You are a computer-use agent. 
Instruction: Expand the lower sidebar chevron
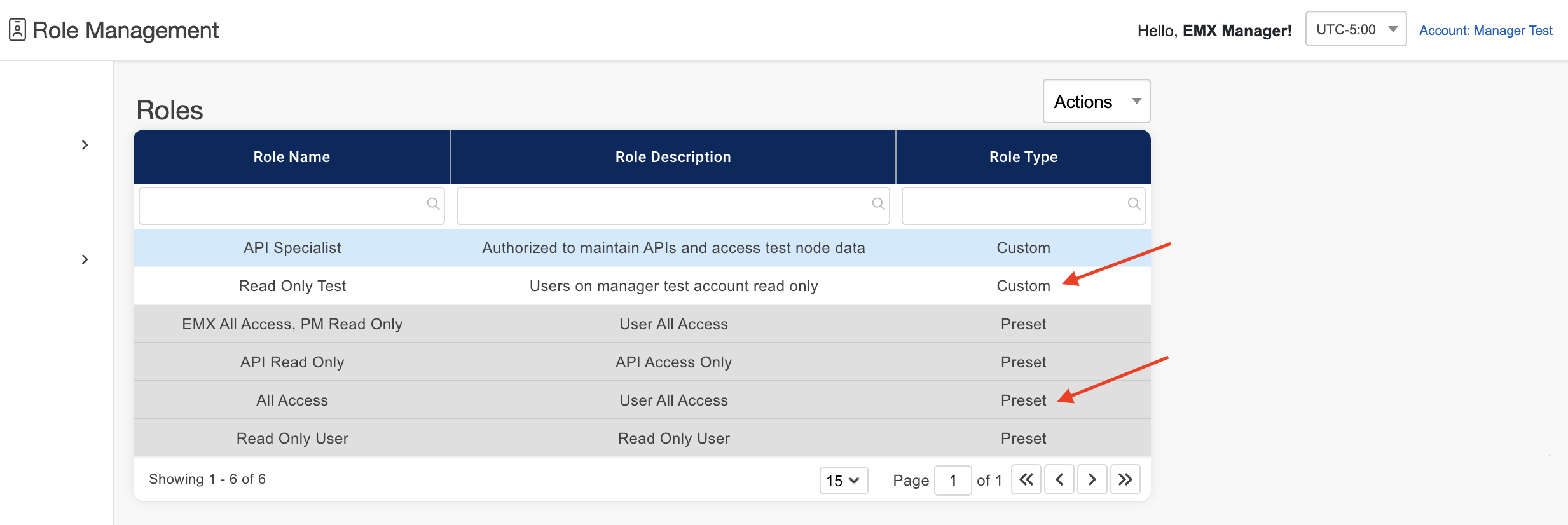click(x=85, y=259)
